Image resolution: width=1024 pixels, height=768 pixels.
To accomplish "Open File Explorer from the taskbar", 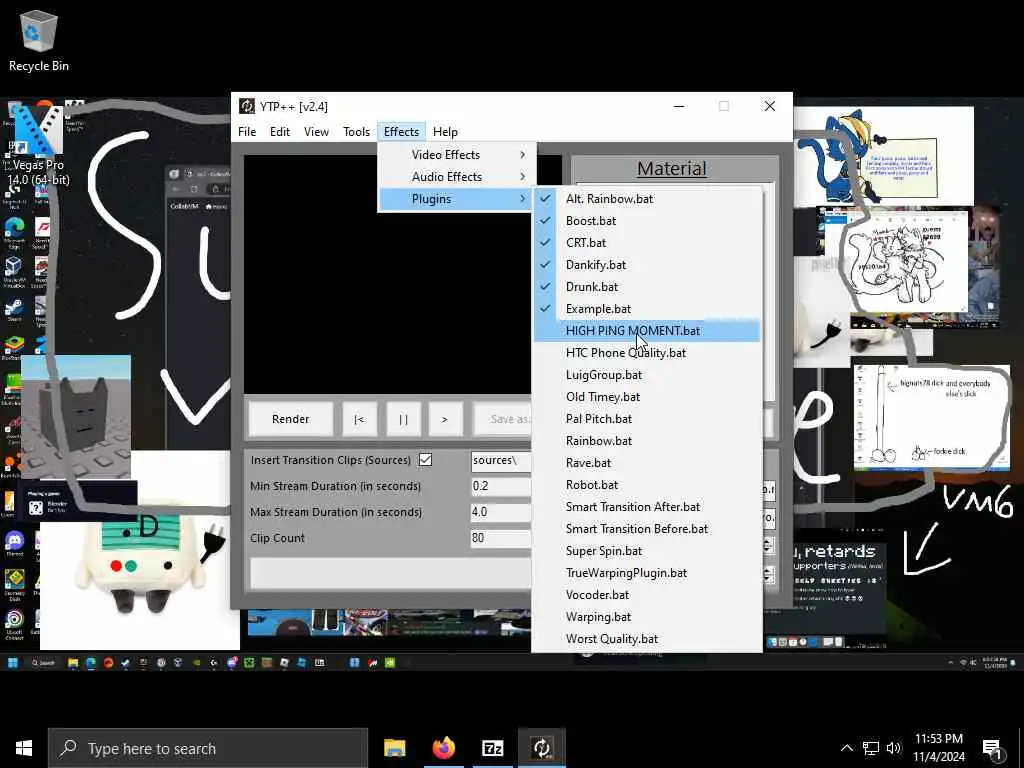I will [x=394, y=748].
